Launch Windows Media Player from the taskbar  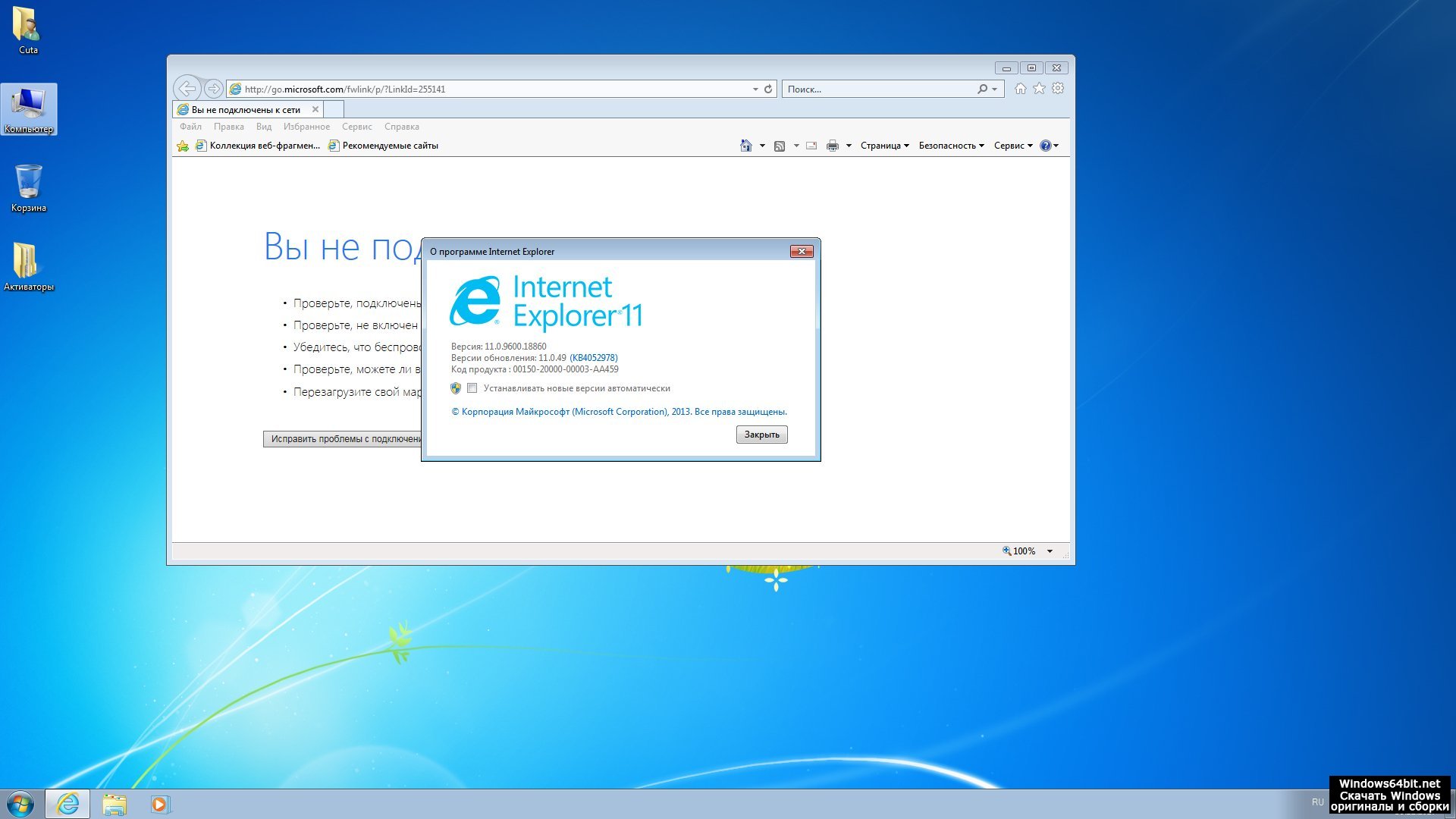(x=160, y=804)
